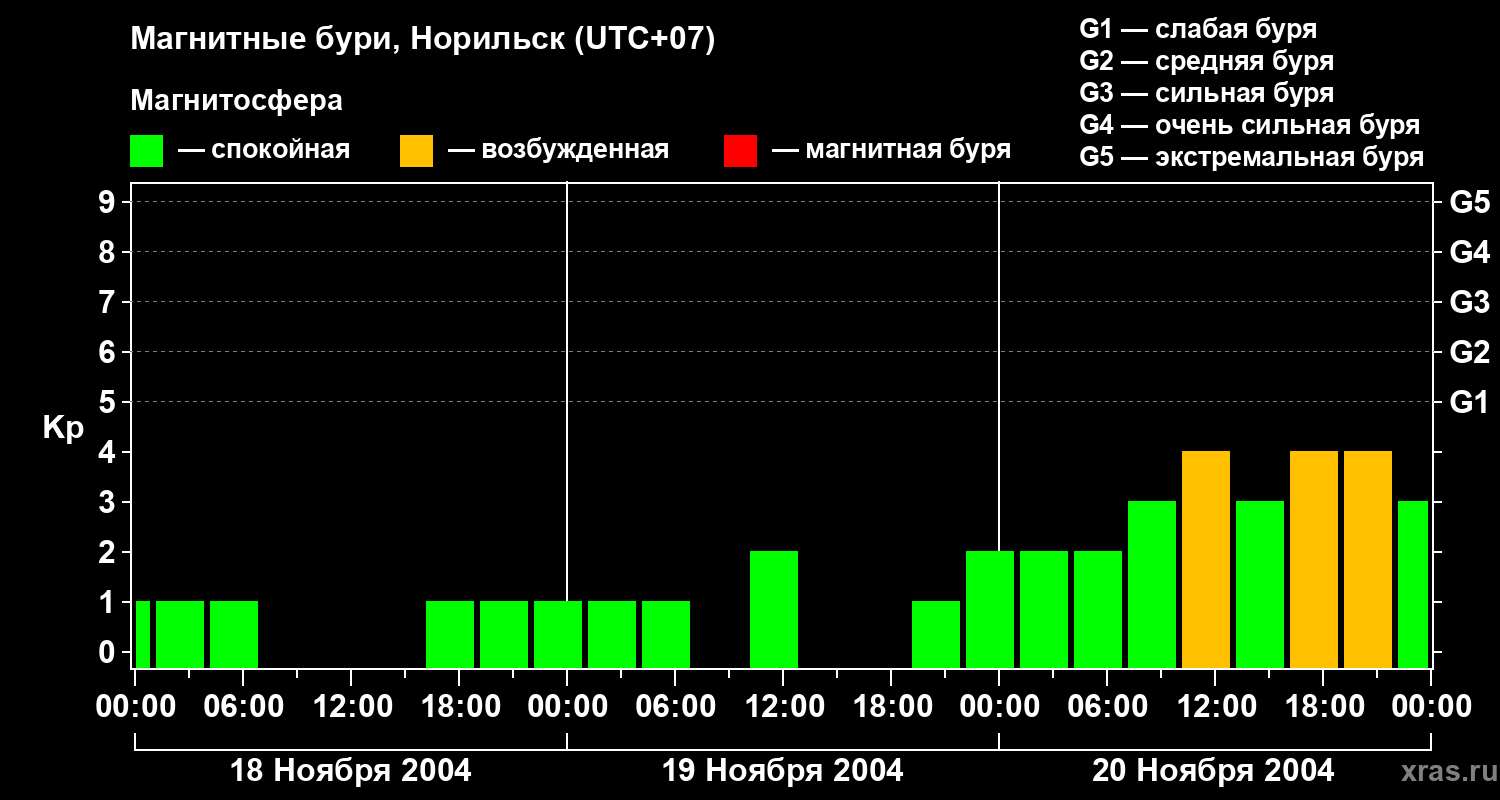Click the '06:00' time label for 19 Ноября
The width and height of the screenshot is (1500, 800).
click(x=675, y=707)
